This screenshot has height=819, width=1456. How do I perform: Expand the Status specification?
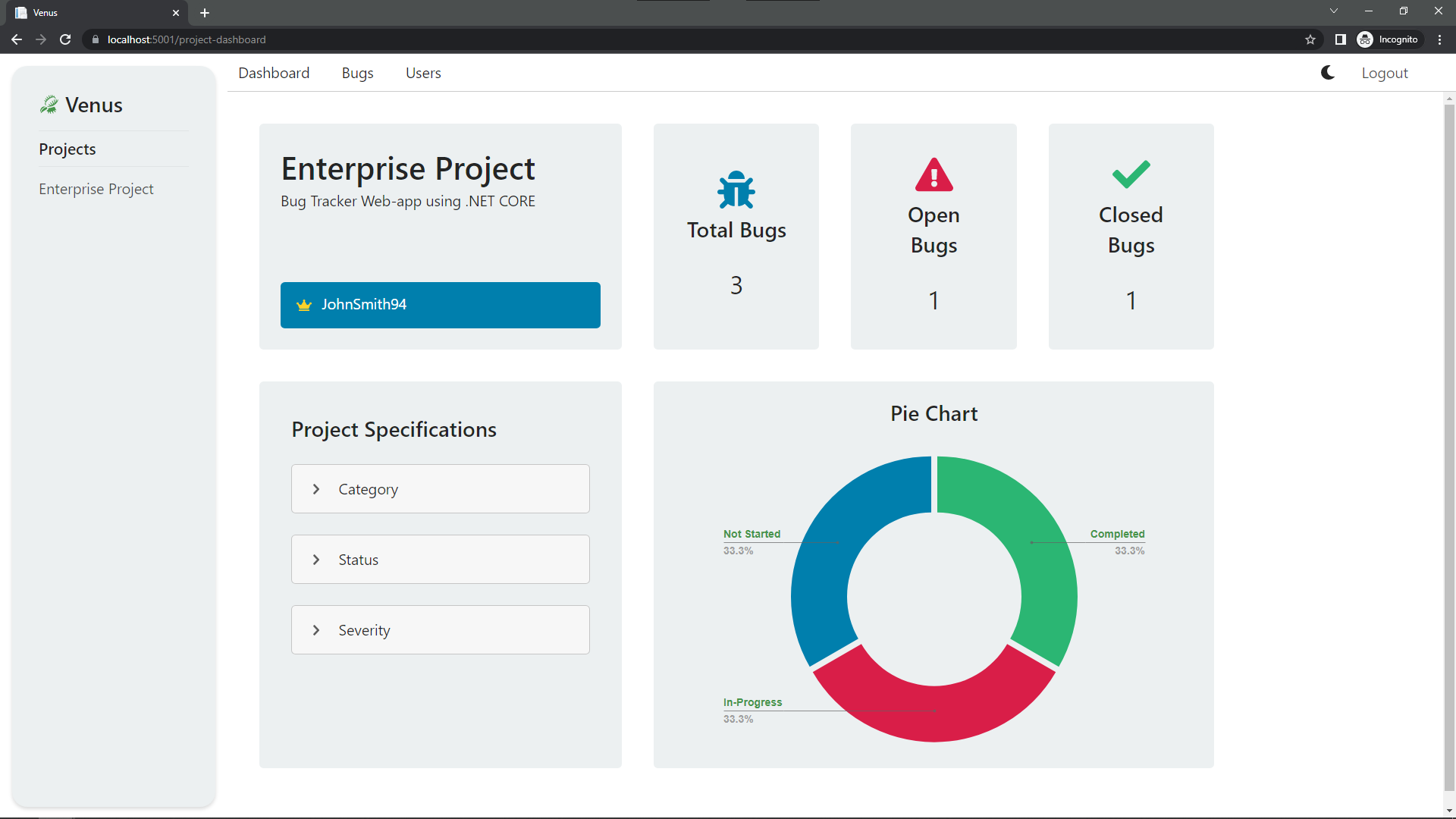click(441, 560)
